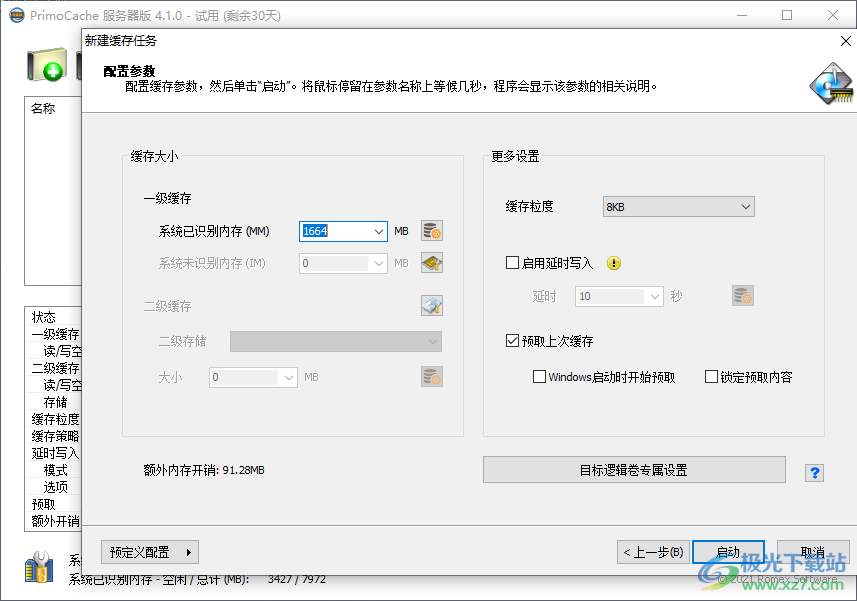Image resolution: width=857 pixels, height=601 pixels.
Task: Click the blue question mark help icon
Action: point(814,473)
